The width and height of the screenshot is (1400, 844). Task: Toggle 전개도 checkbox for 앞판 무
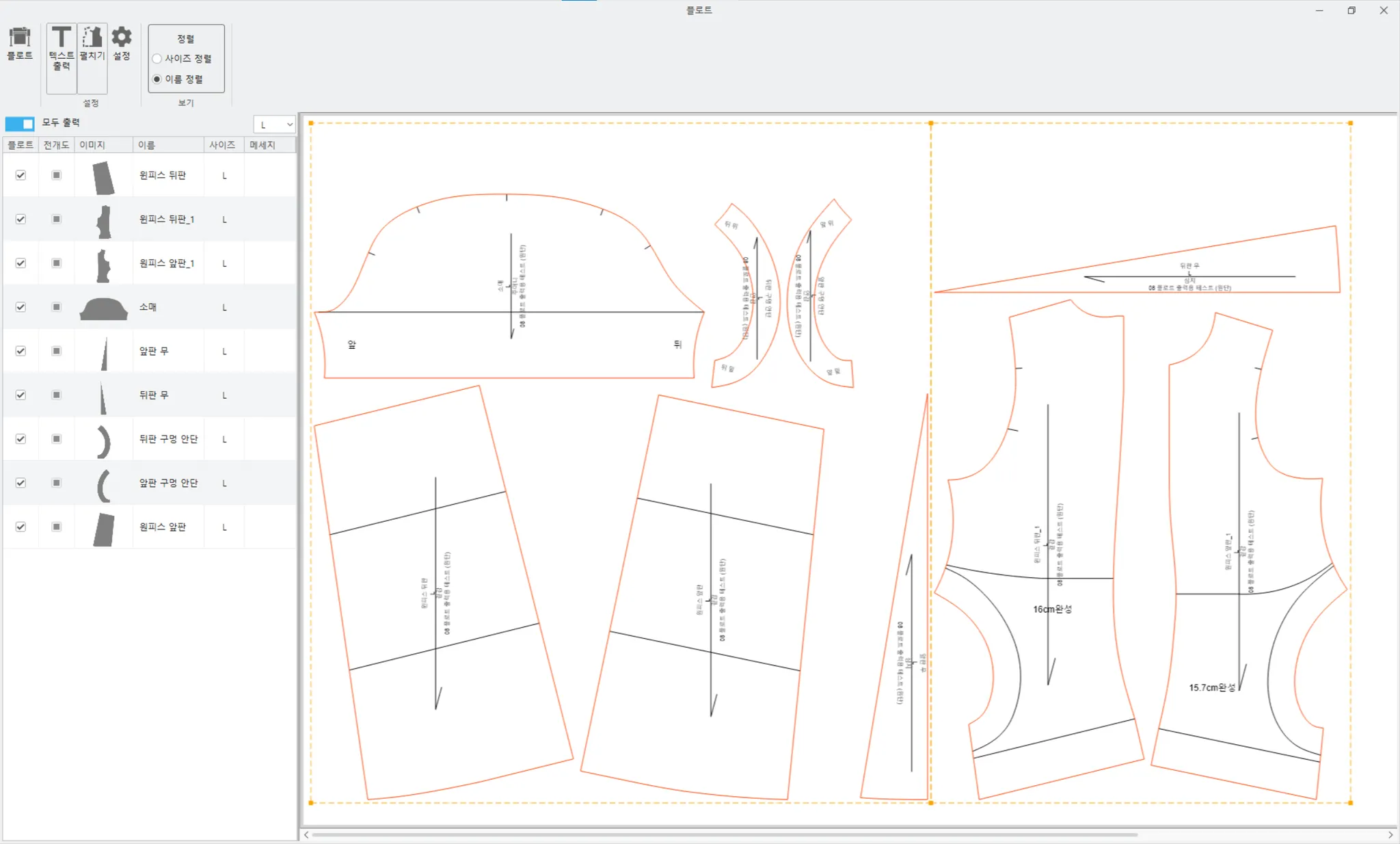pos(57,351)
